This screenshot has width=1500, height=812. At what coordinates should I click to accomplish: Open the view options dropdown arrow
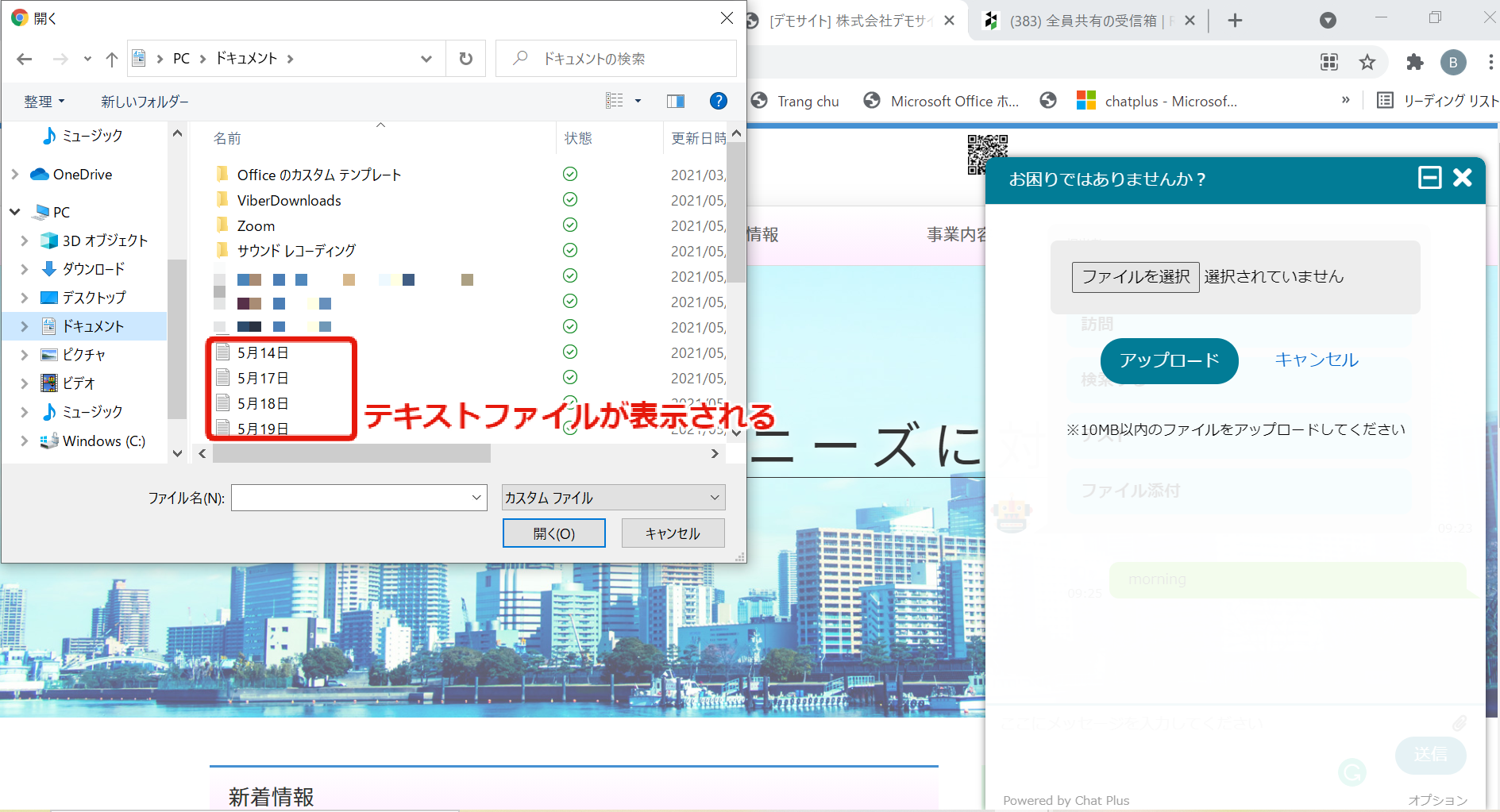point(638,101)
